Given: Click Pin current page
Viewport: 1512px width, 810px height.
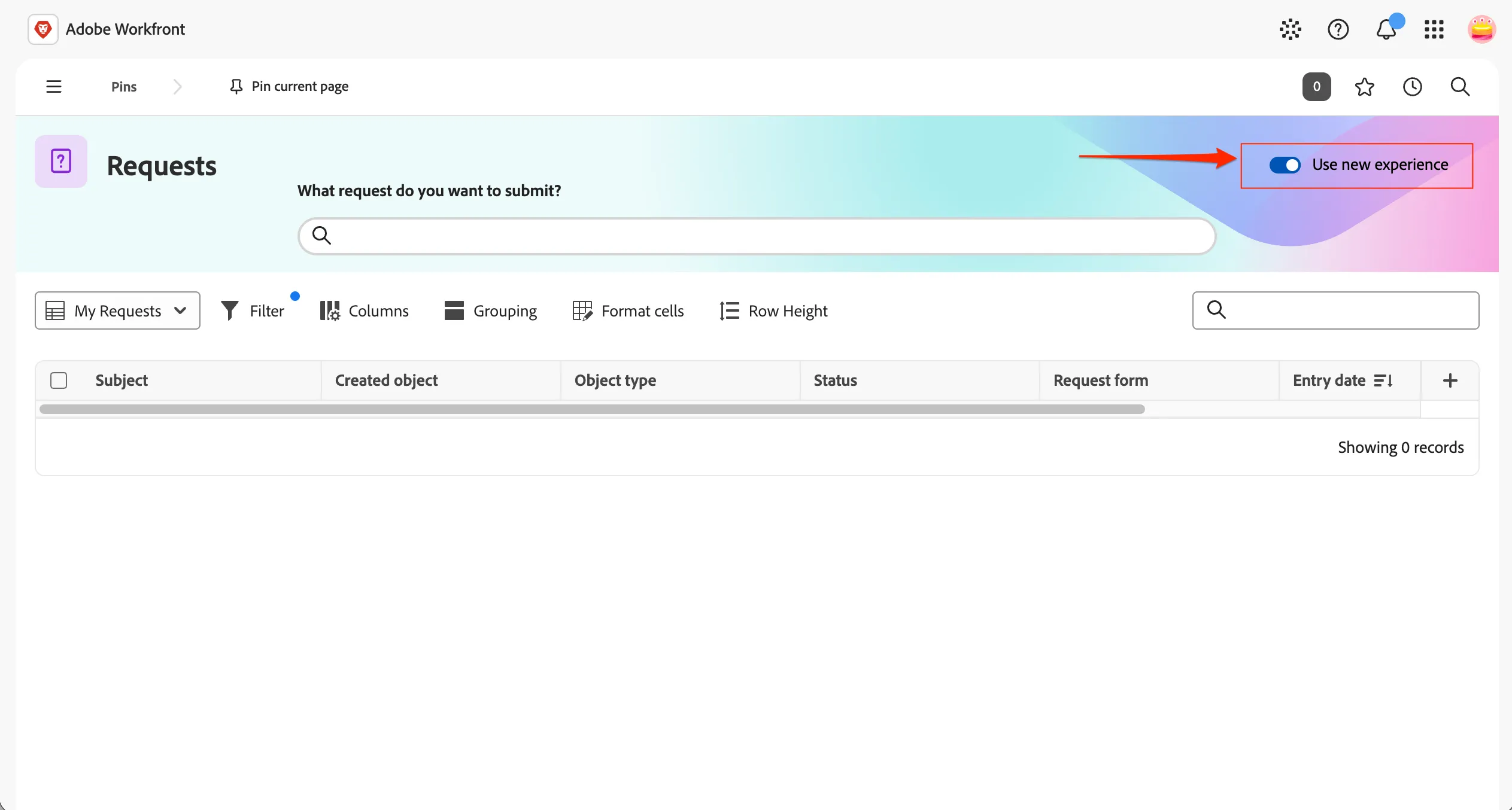Looking at the screenshot, I should click(x=289, y=87).
